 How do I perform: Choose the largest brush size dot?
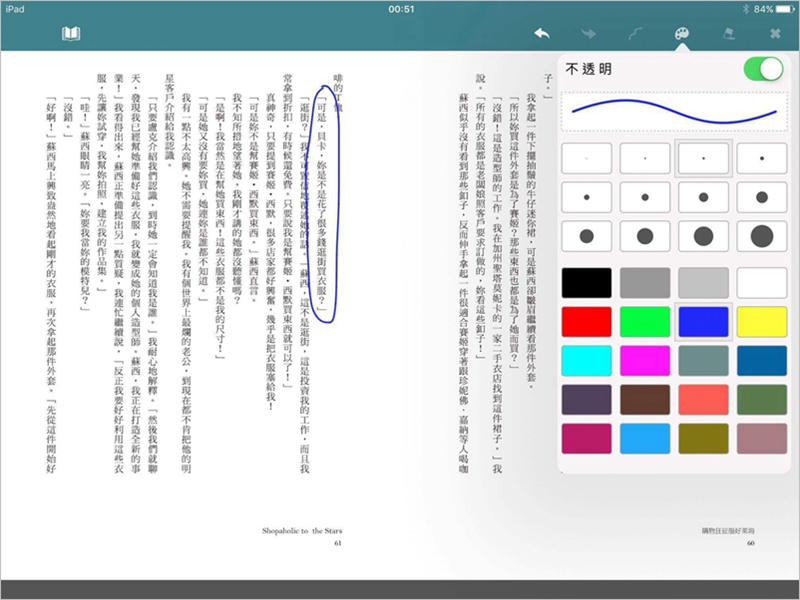761,236
